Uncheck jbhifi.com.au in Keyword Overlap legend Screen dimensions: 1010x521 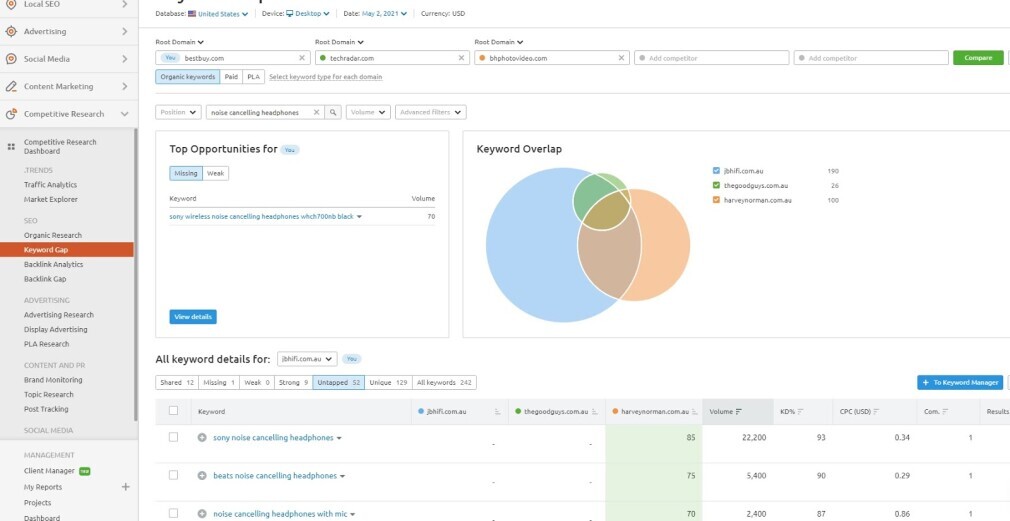click(716, 171)
